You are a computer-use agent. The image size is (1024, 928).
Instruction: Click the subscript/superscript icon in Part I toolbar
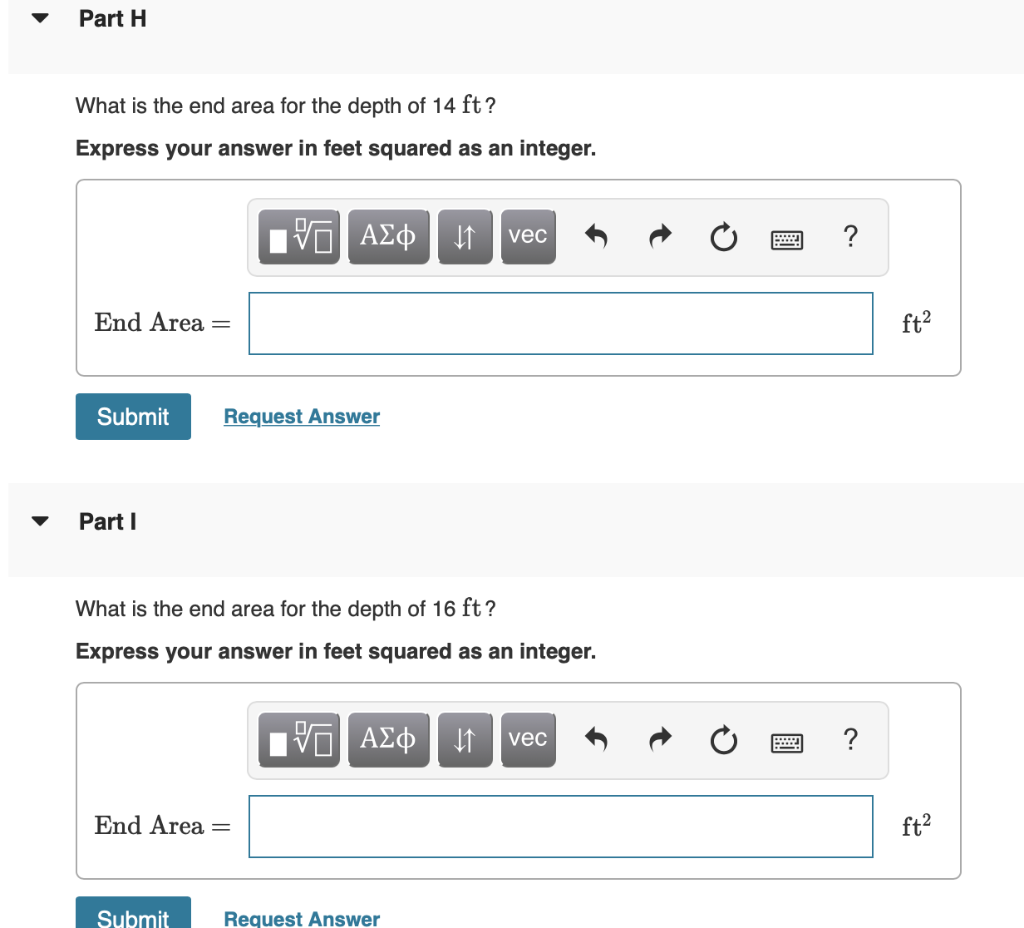465,740
